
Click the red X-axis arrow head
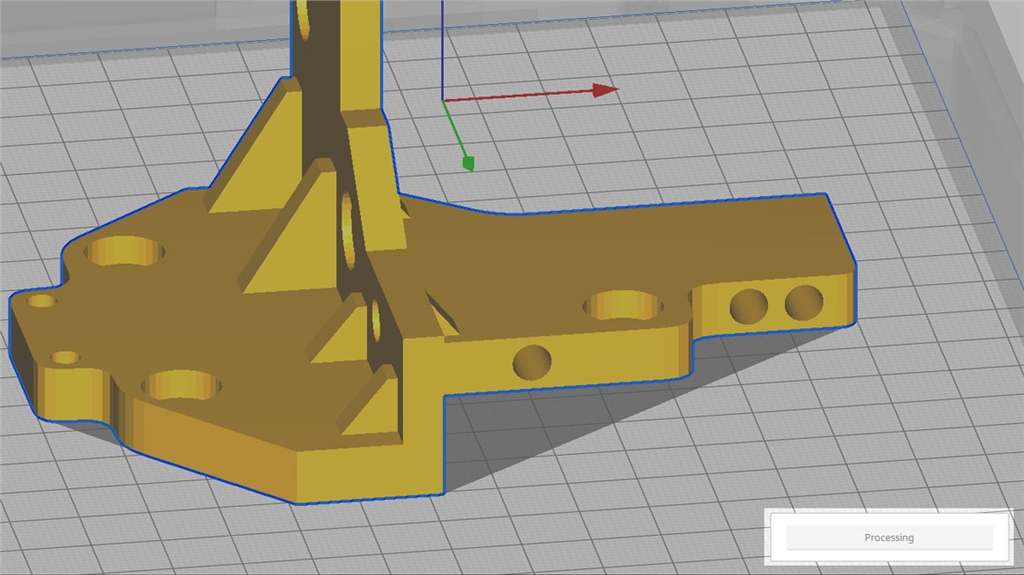[605, 90]
